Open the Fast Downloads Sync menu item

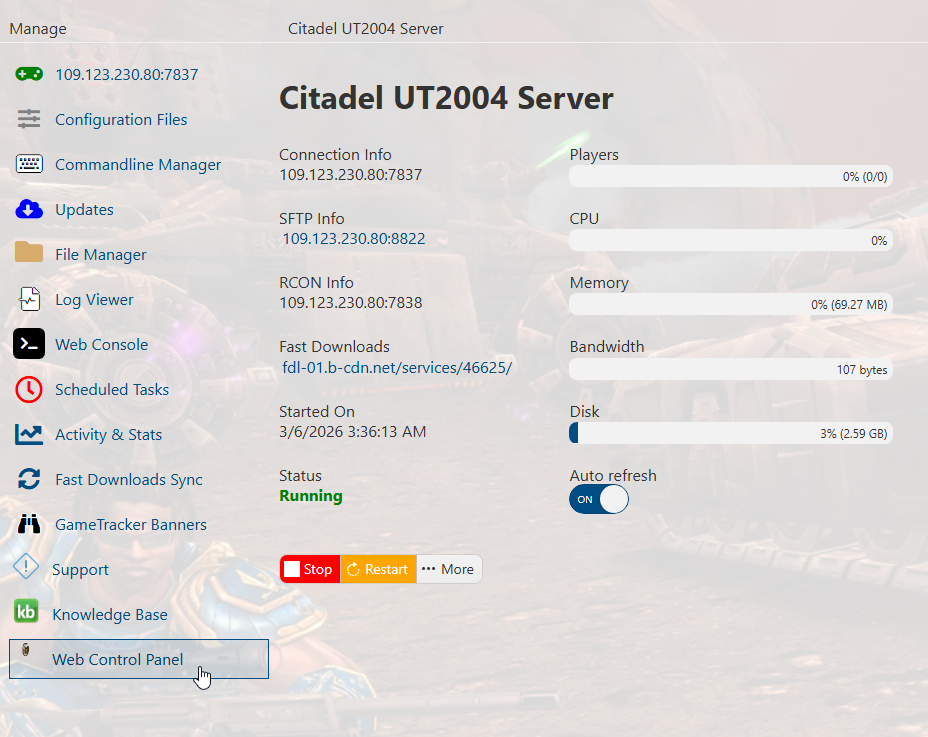(128, 479)
